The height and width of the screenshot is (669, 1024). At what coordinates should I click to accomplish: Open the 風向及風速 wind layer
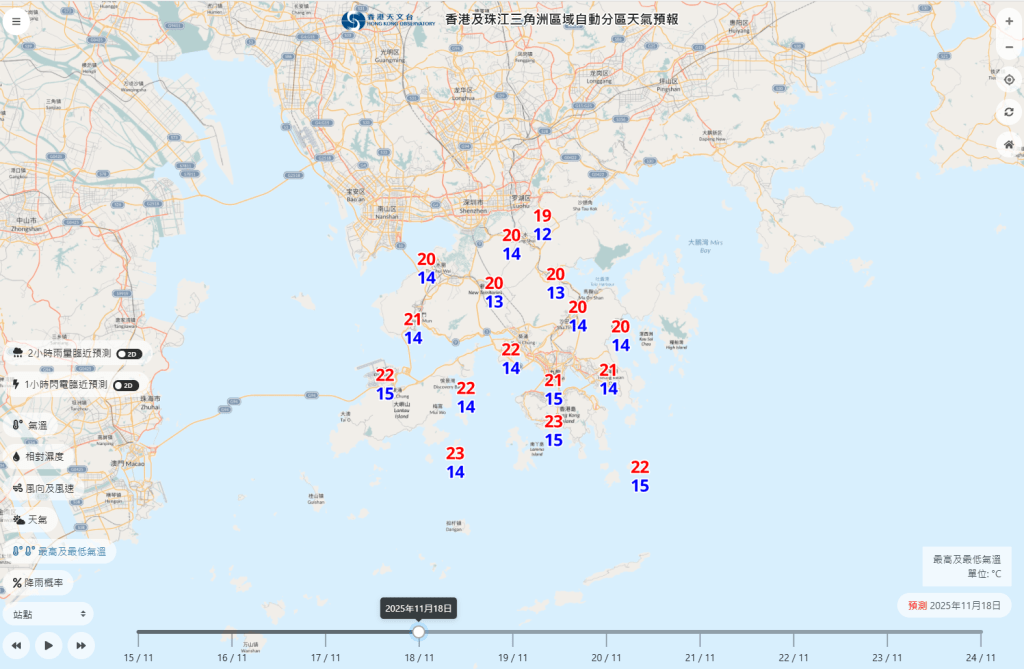click(x=16, y=489)
